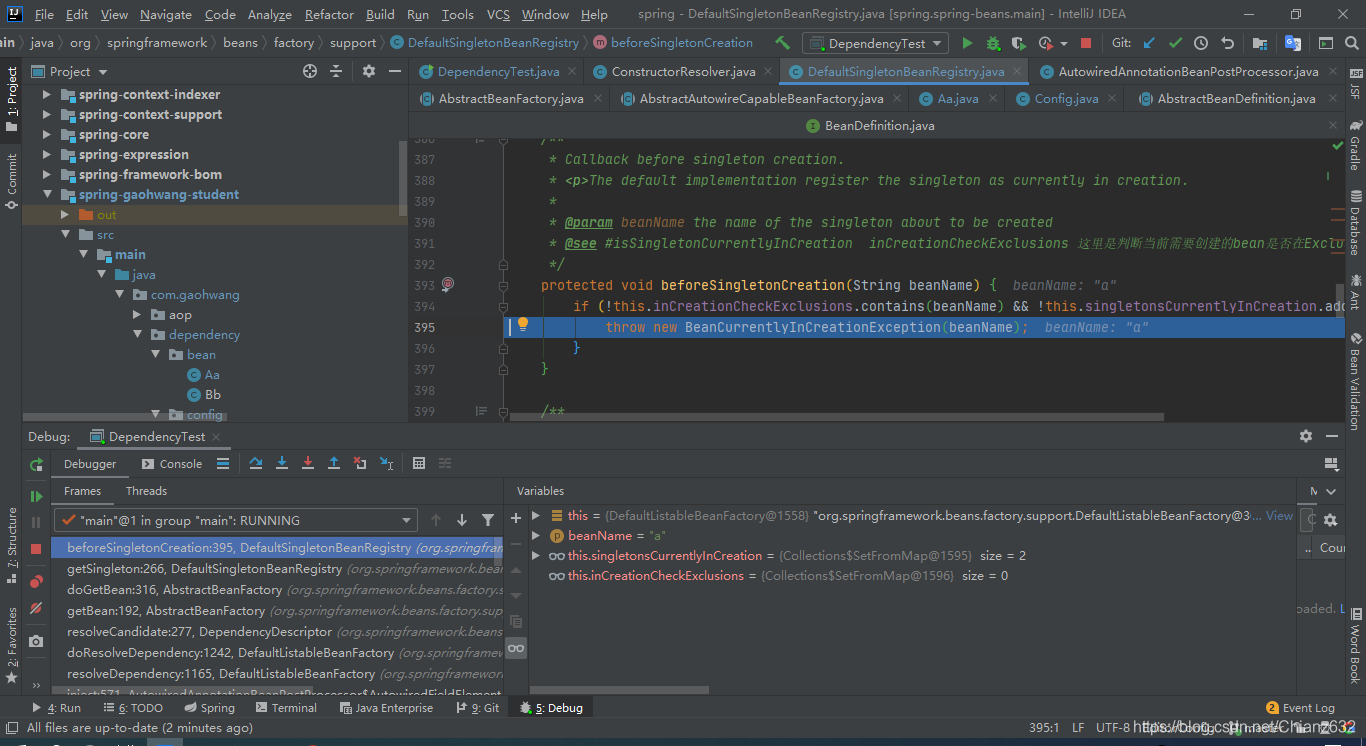Viewport: 1366px width, 746px height.
Task: Toggle the watches glasses button in Variables
Action: coord(516,648)
